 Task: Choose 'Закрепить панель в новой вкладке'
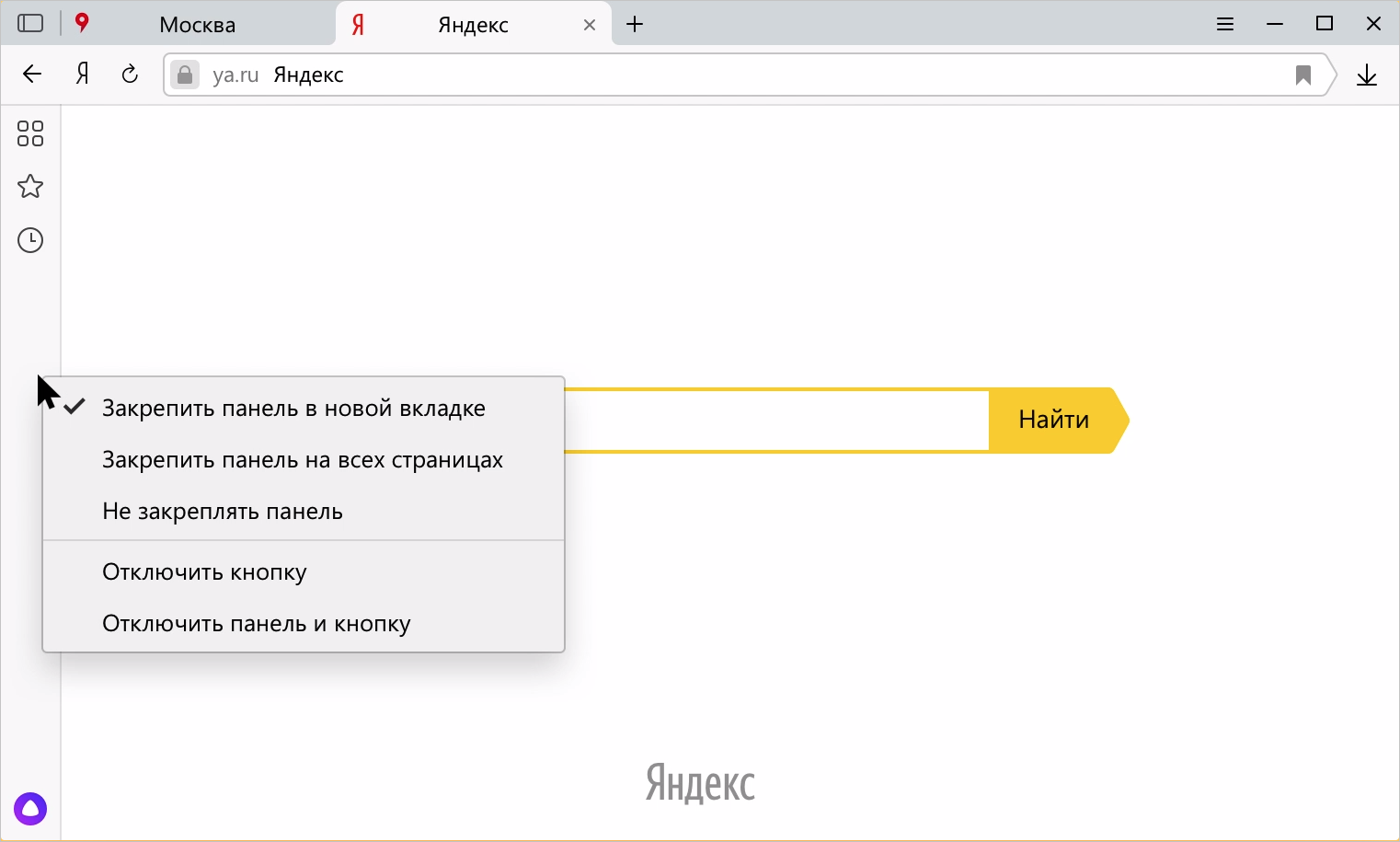[304, 408]
